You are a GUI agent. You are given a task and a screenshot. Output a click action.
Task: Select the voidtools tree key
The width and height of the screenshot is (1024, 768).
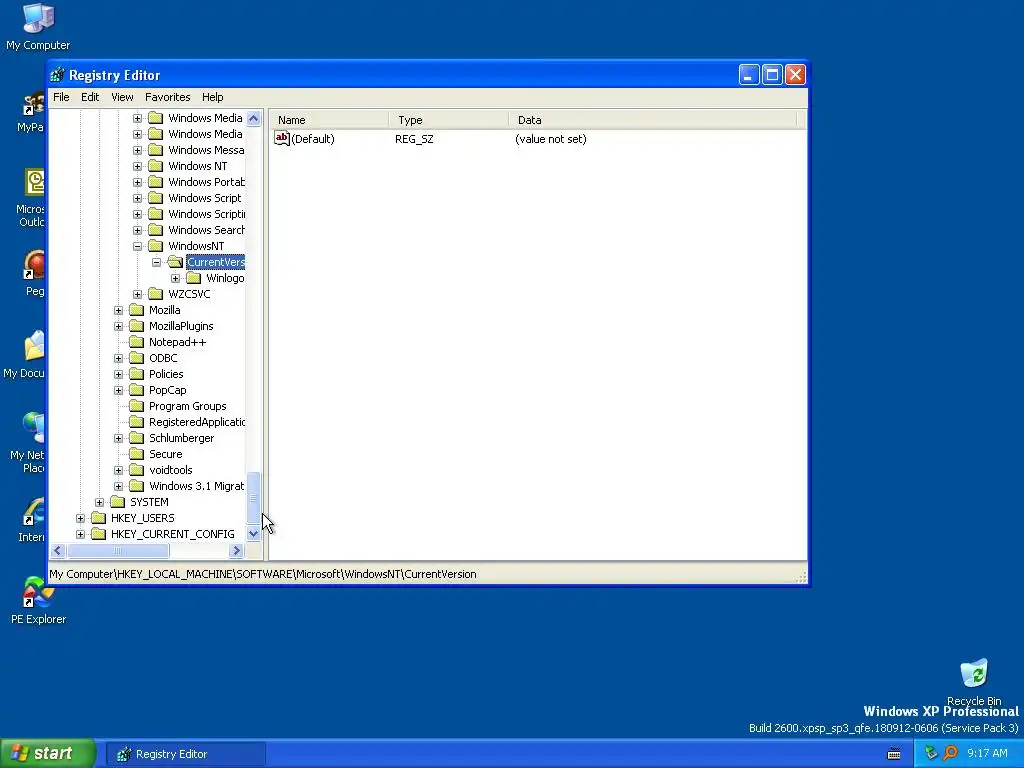170,470
